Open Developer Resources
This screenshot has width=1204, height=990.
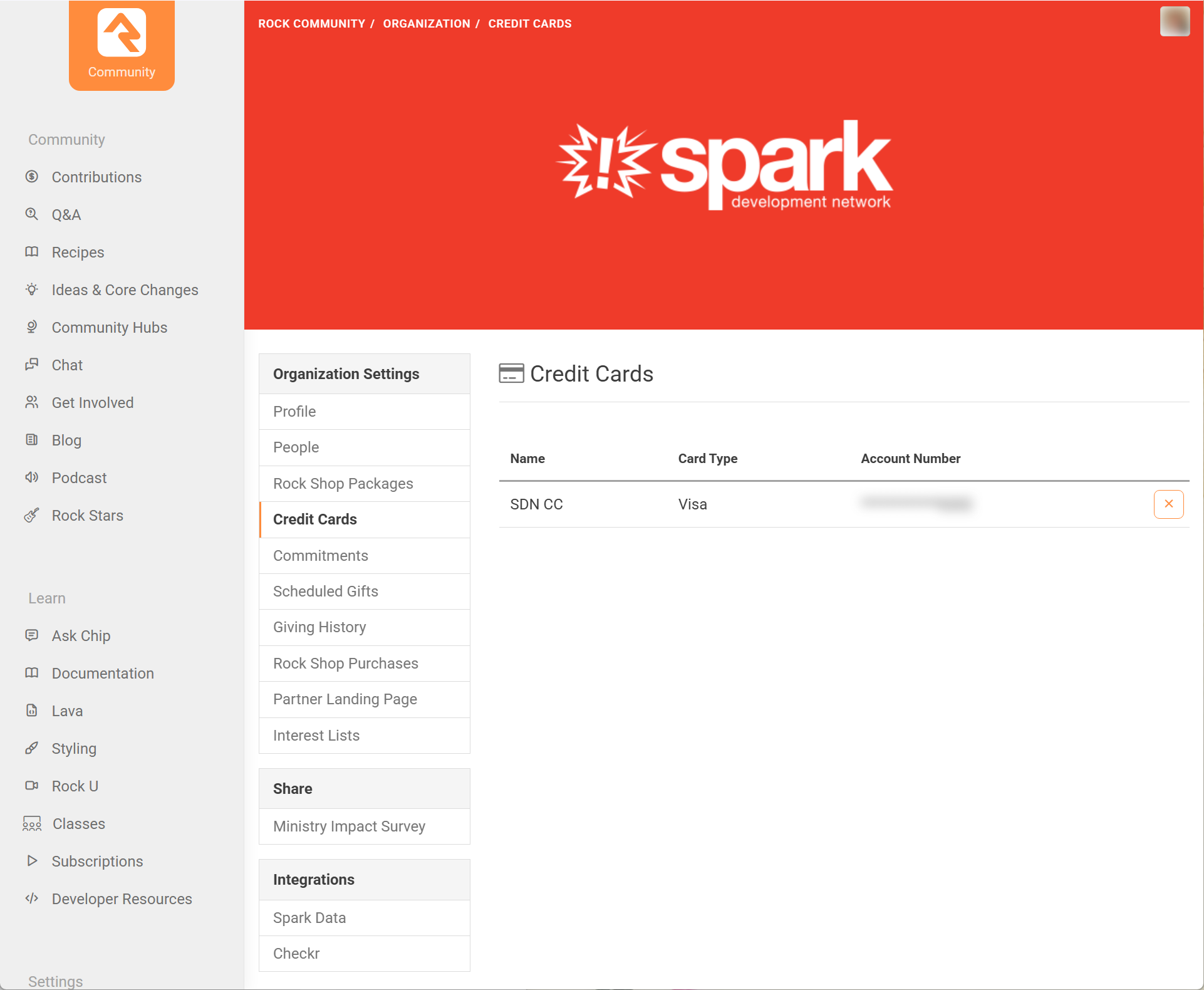click(x=122, y=899)
